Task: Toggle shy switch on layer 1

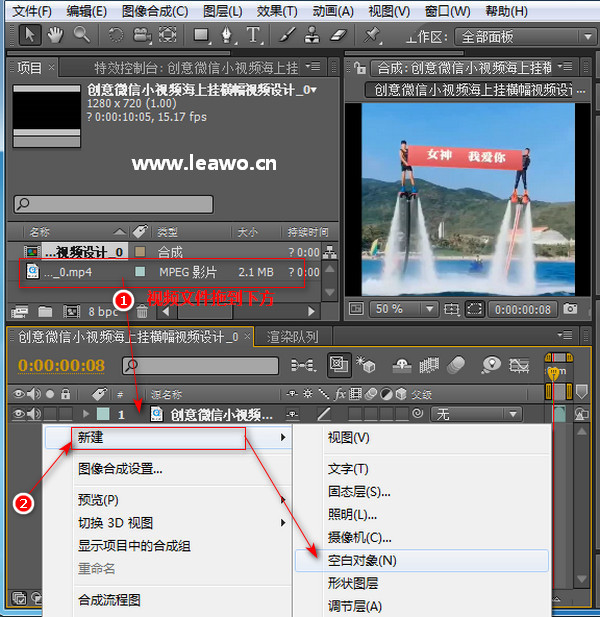Action: [292, 414]
